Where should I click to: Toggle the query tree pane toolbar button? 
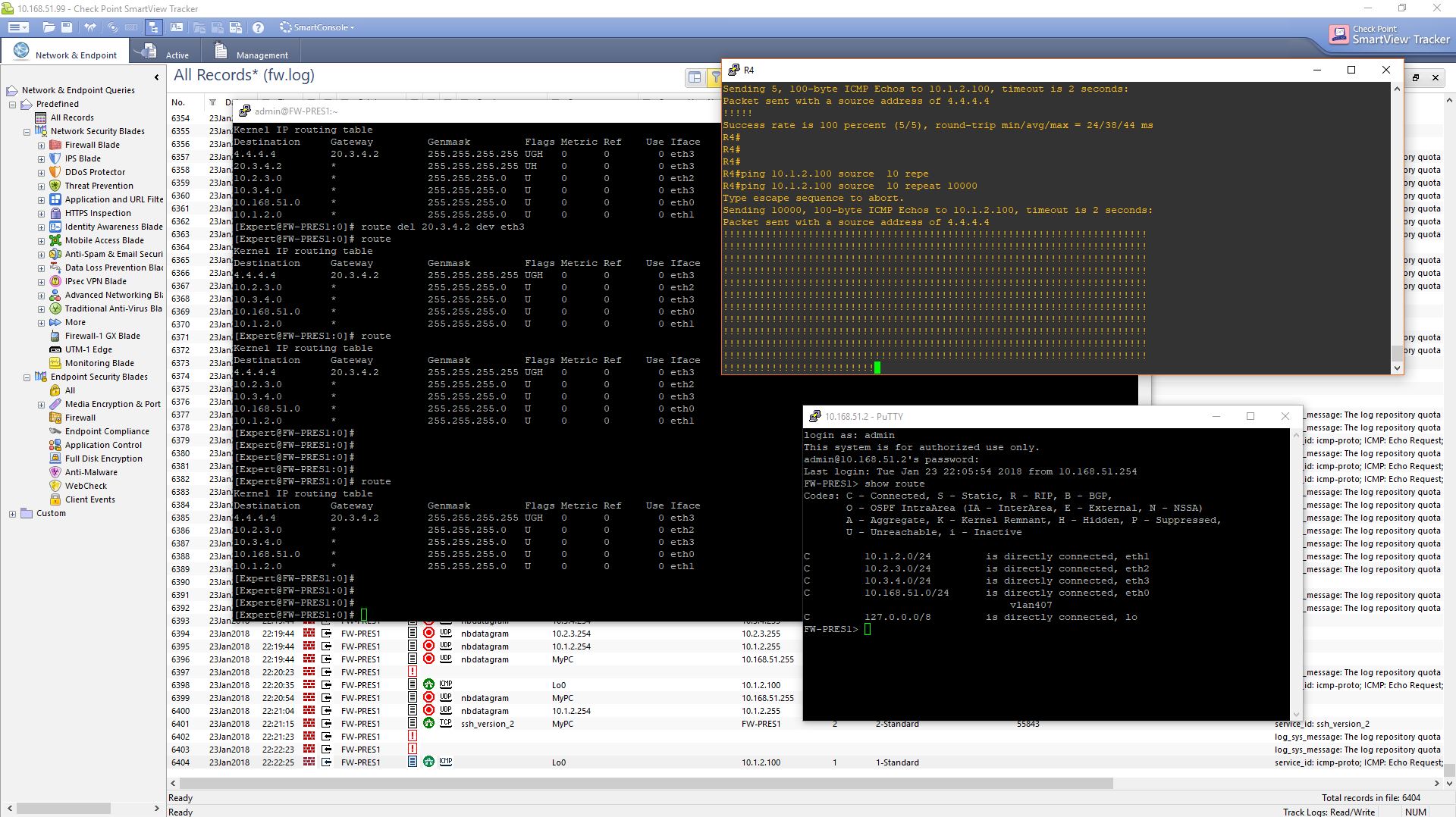(154, 27)
